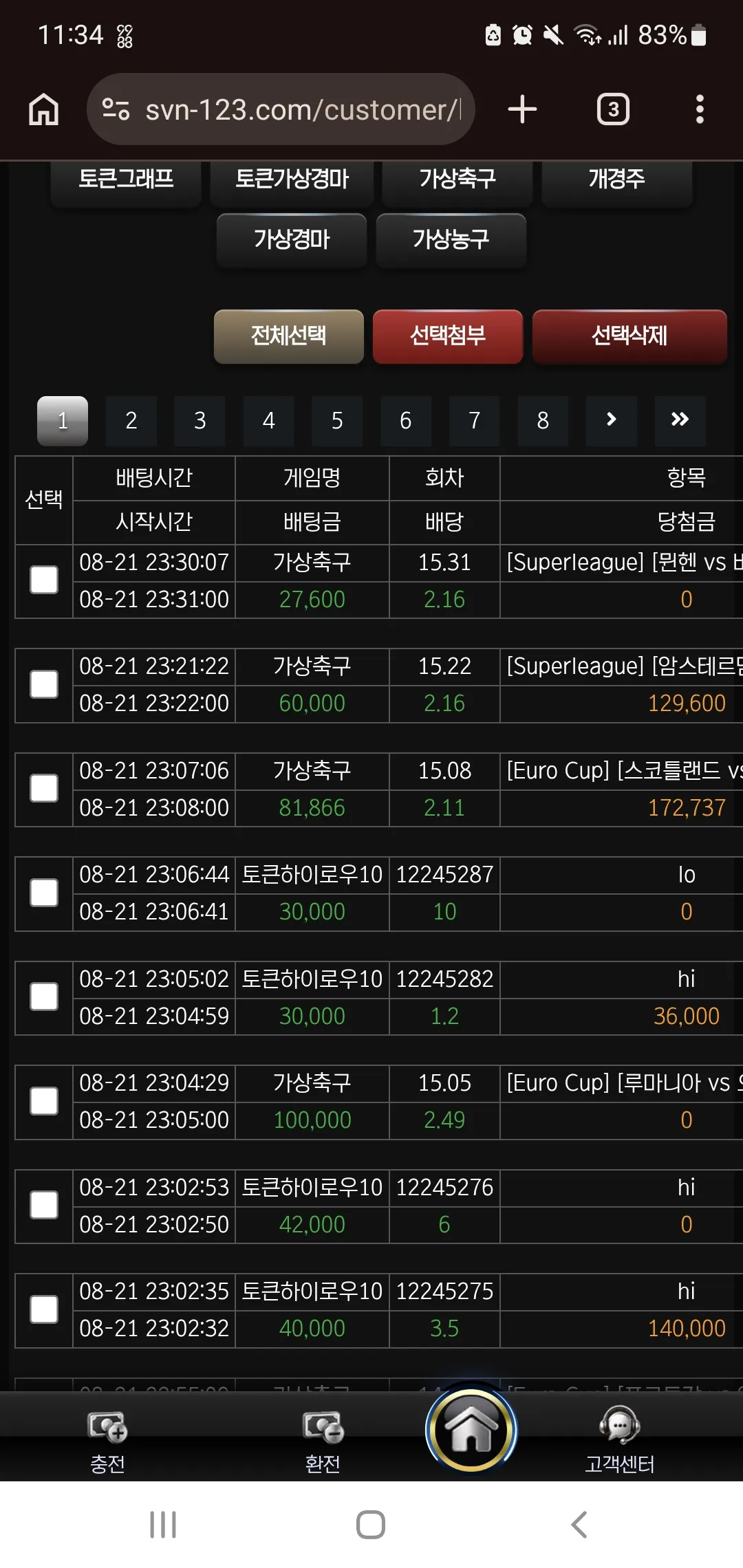
Task: Select checkbox for bet round 12245287
Action: click(x=44, y=893)
